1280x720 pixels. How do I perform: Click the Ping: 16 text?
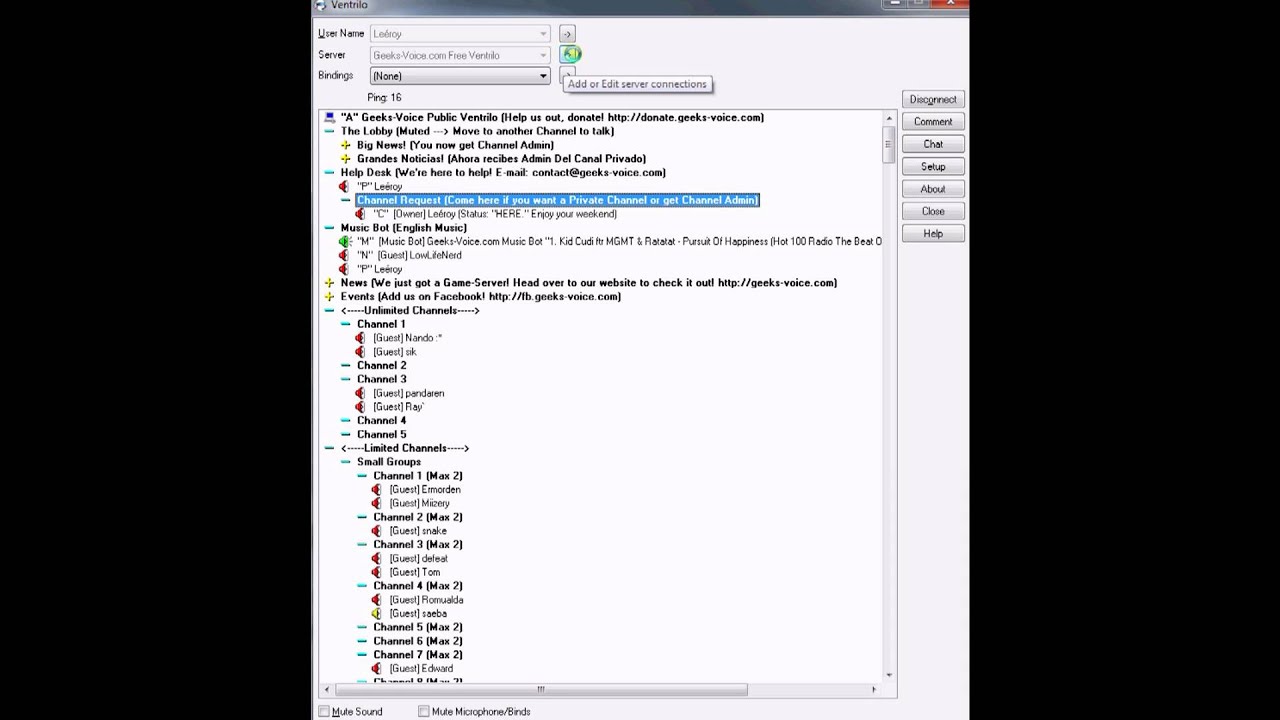coord(384,98)
